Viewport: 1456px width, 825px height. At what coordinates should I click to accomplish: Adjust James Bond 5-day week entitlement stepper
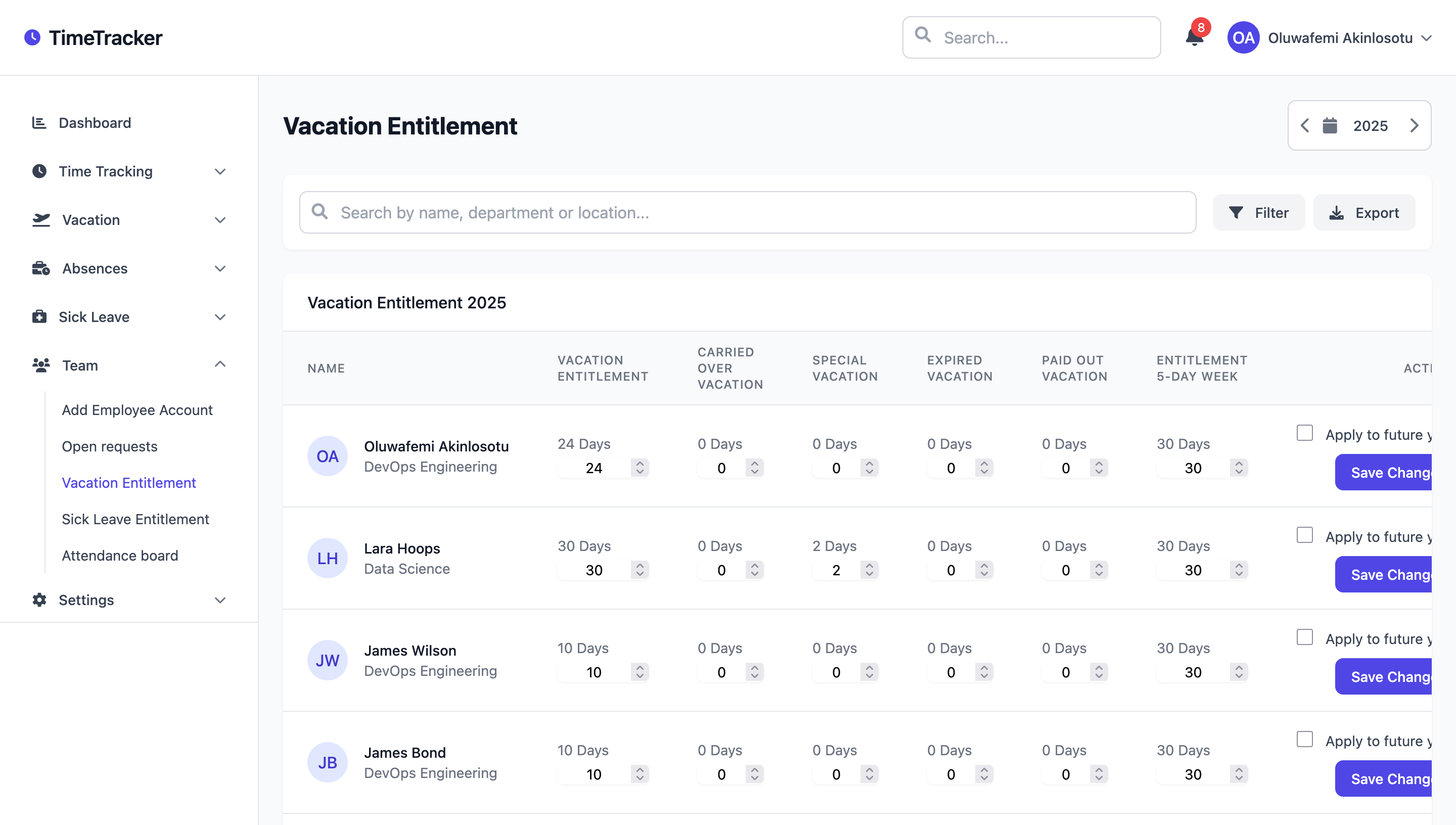[x=1239, y=773]
